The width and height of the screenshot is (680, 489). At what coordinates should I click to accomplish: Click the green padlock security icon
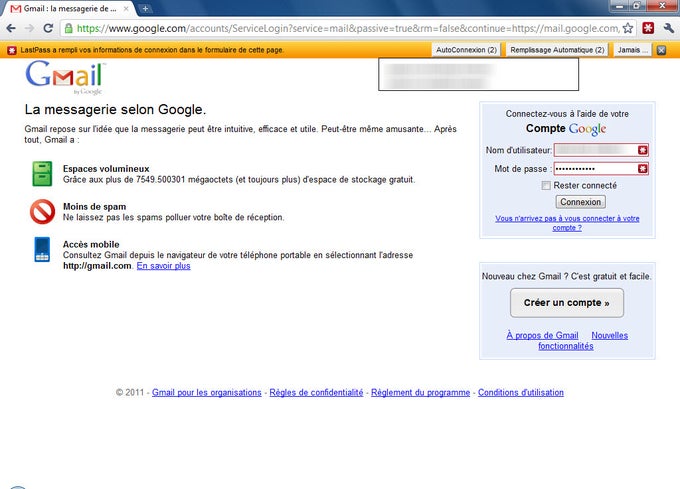[x=69, y=29]
